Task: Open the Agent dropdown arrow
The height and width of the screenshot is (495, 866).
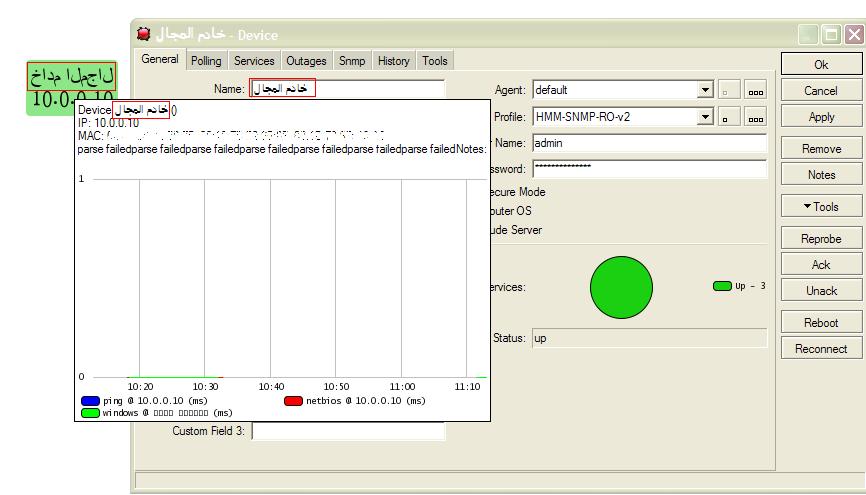Action: pyautogui.click(x=705, y=89)
